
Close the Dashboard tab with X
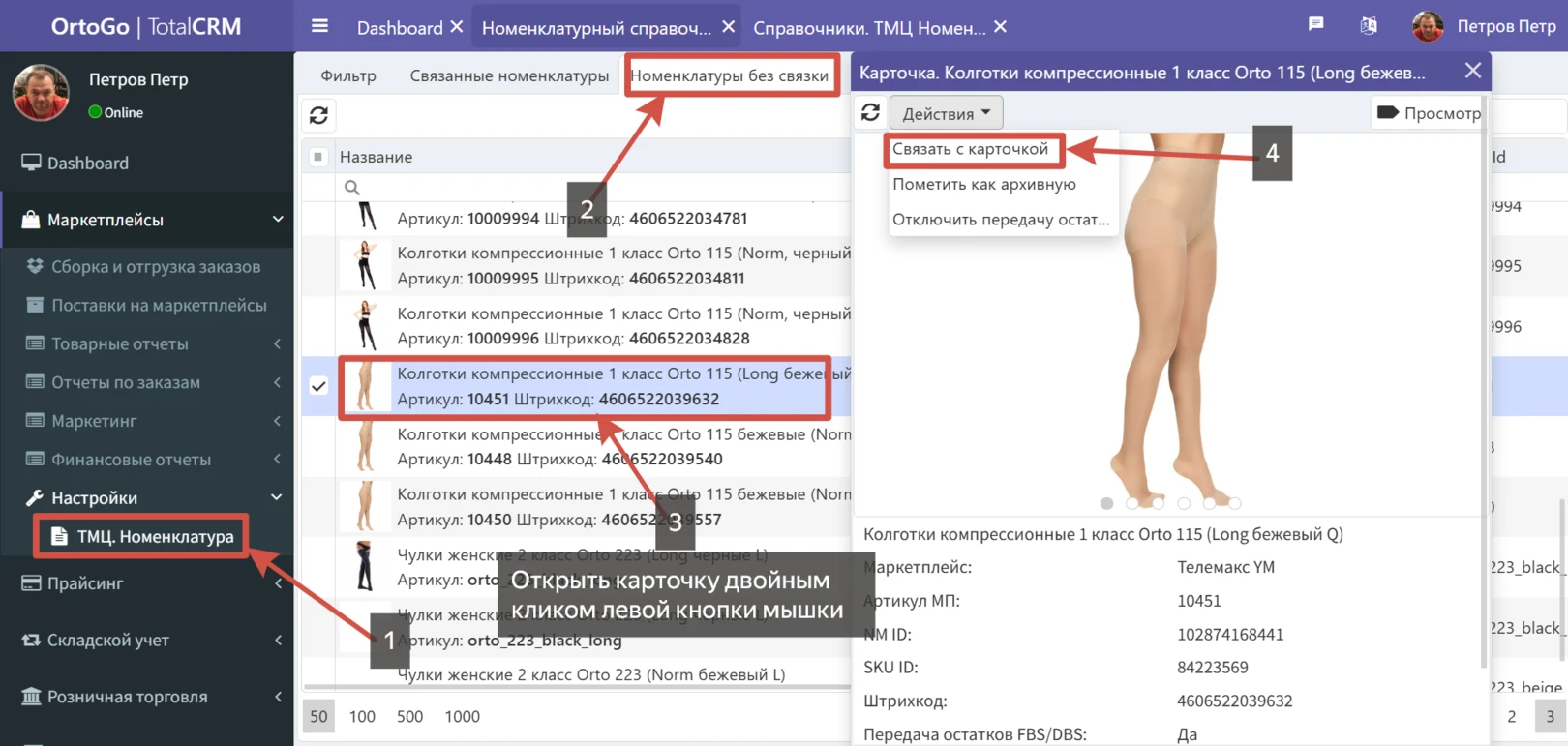coord(457,27)
